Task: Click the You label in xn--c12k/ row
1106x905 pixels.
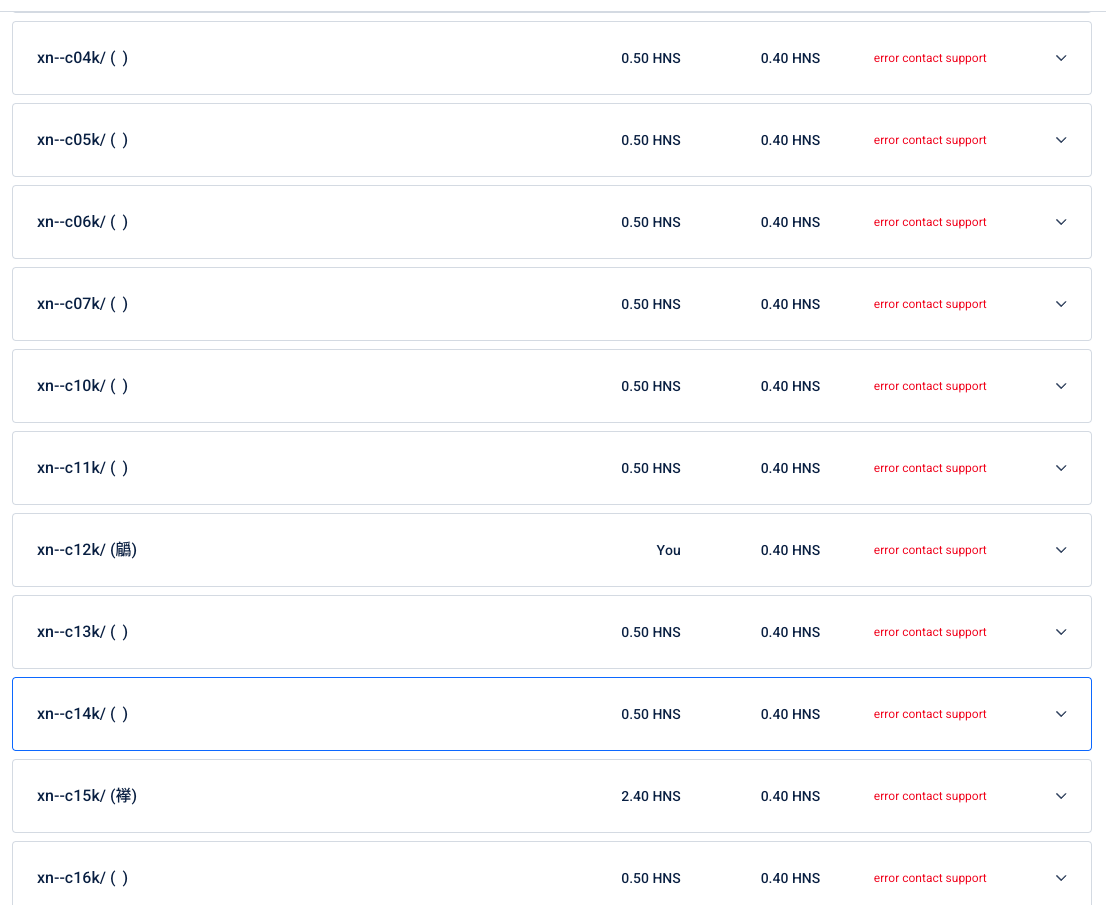Action: tap(668, 550)
